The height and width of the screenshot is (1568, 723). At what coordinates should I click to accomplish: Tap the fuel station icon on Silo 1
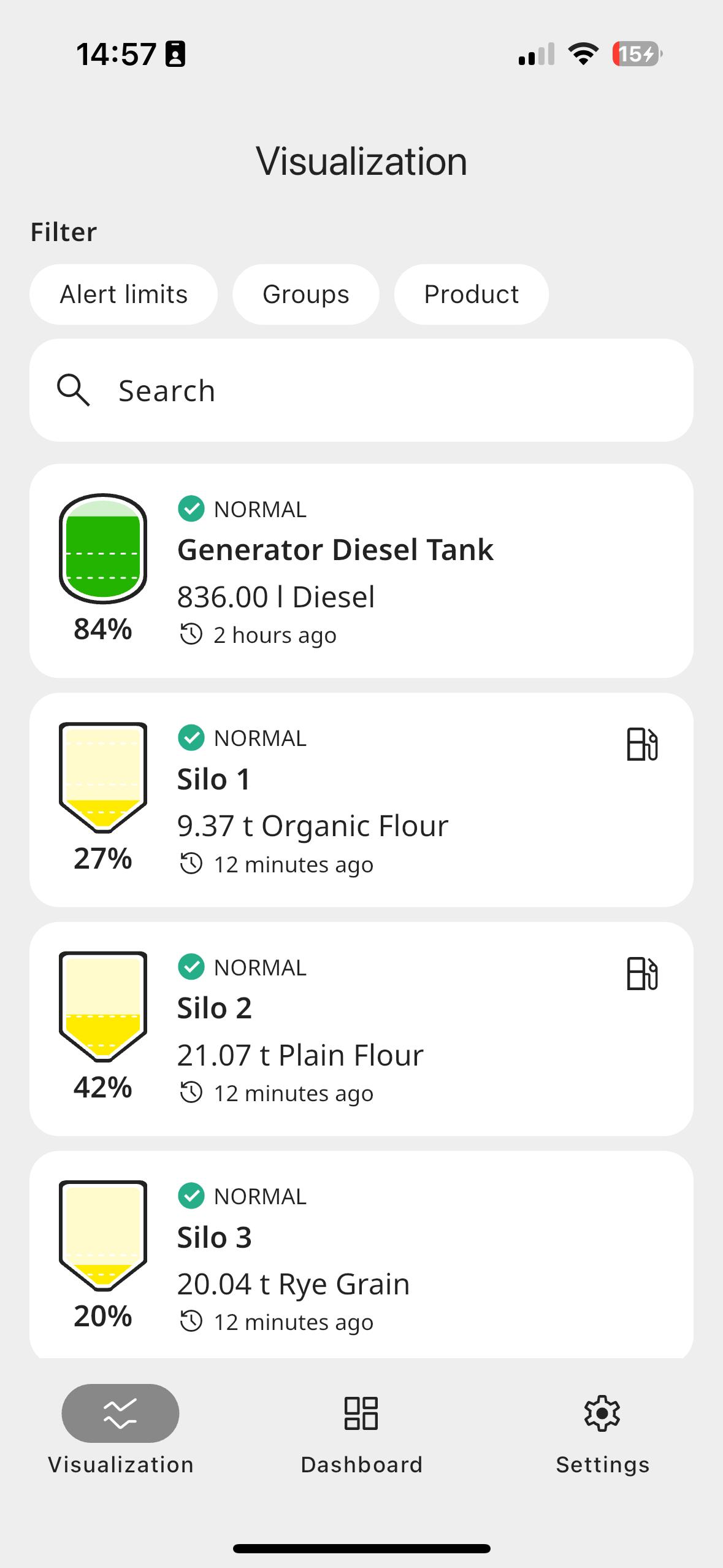(641, 744)
